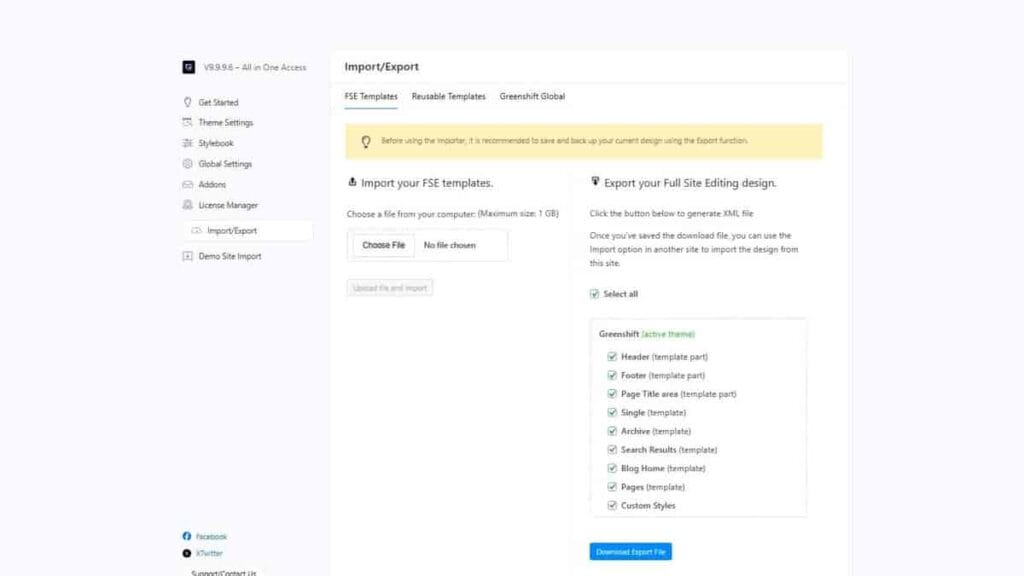Uncheck the Select all checkbox
Image resolution: width=1024 pixels, height=576 pixels.
pos(593,293)
